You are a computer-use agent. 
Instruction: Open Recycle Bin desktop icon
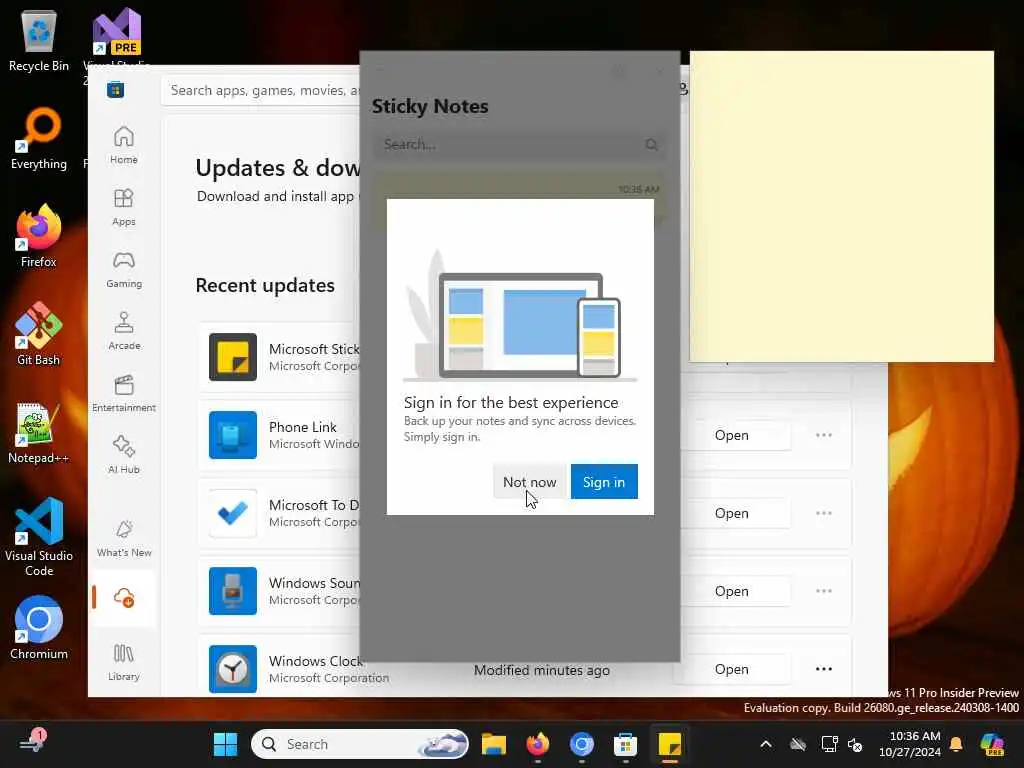tap(39, 41)
